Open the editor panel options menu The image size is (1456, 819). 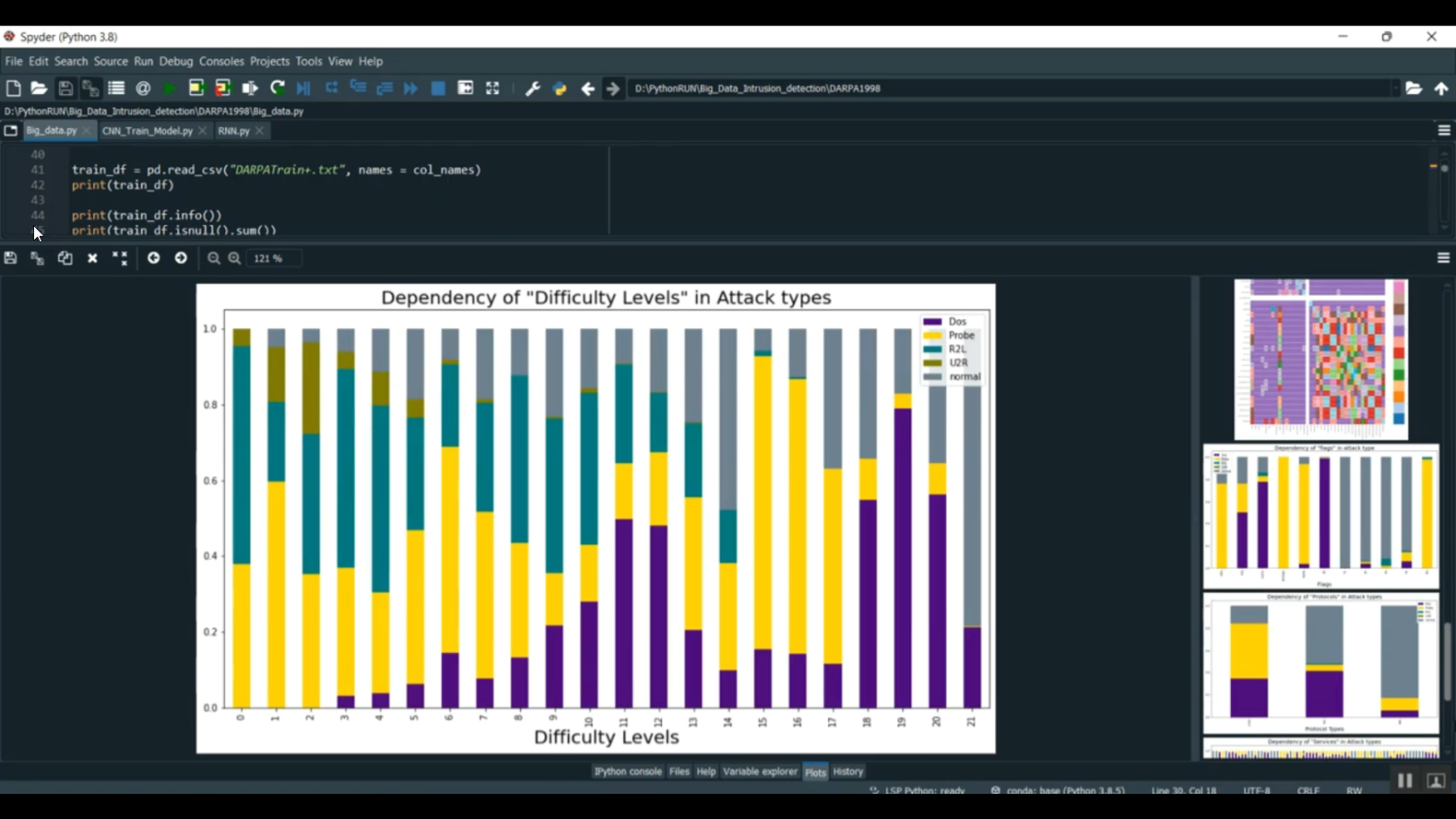(1443, 129)
